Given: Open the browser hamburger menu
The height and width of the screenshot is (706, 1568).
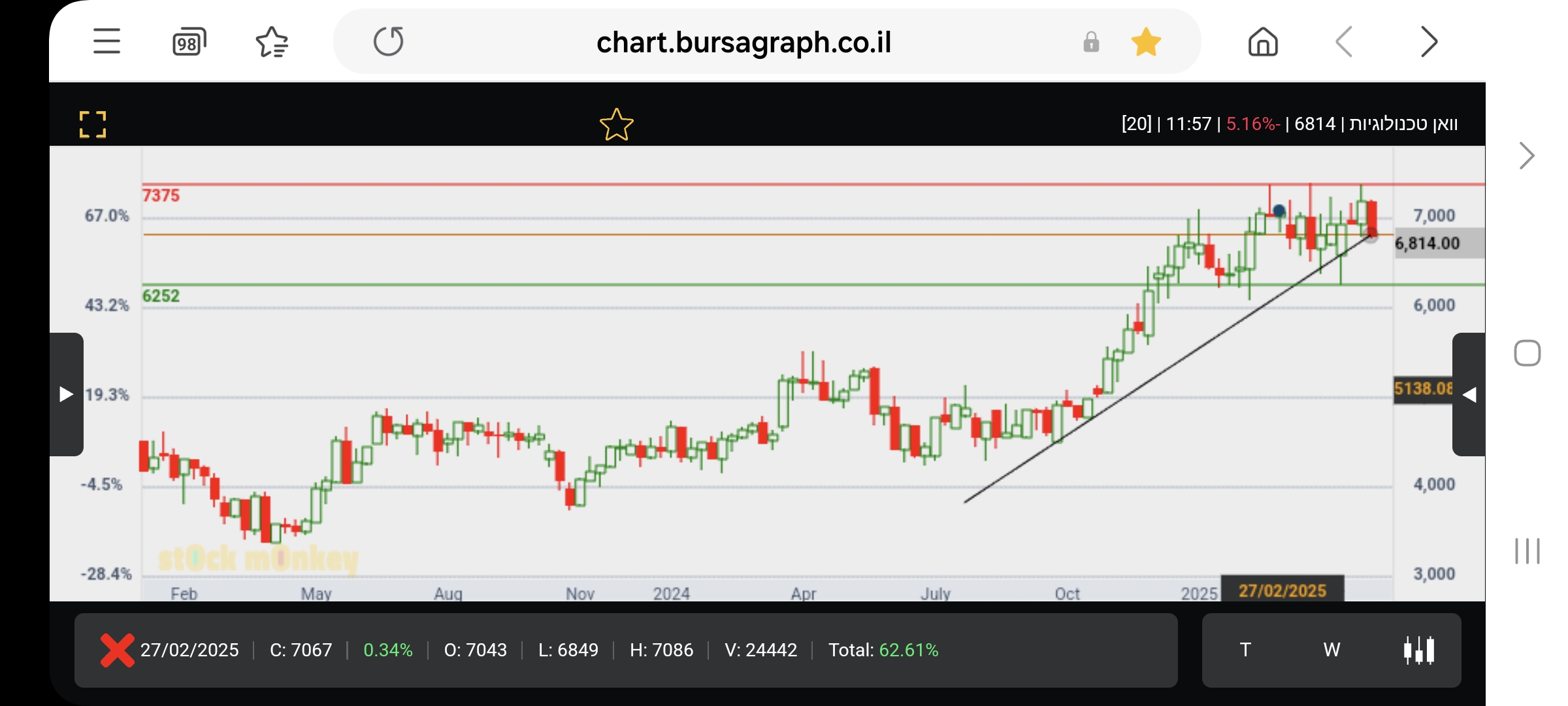Looking at the screenshot, I should click(x=106, y=42).
